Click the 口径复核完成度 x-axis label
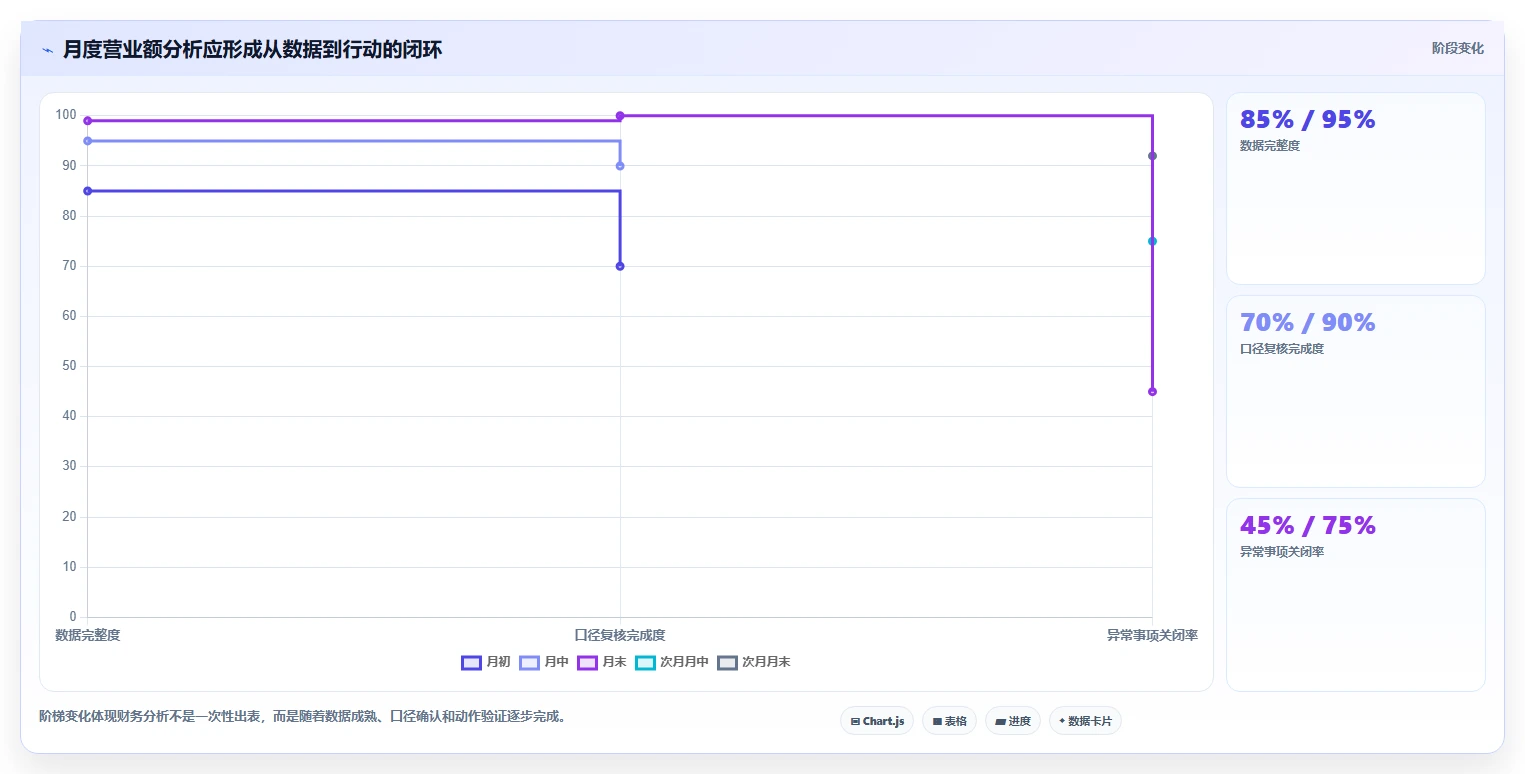 (x=620, y=635)
